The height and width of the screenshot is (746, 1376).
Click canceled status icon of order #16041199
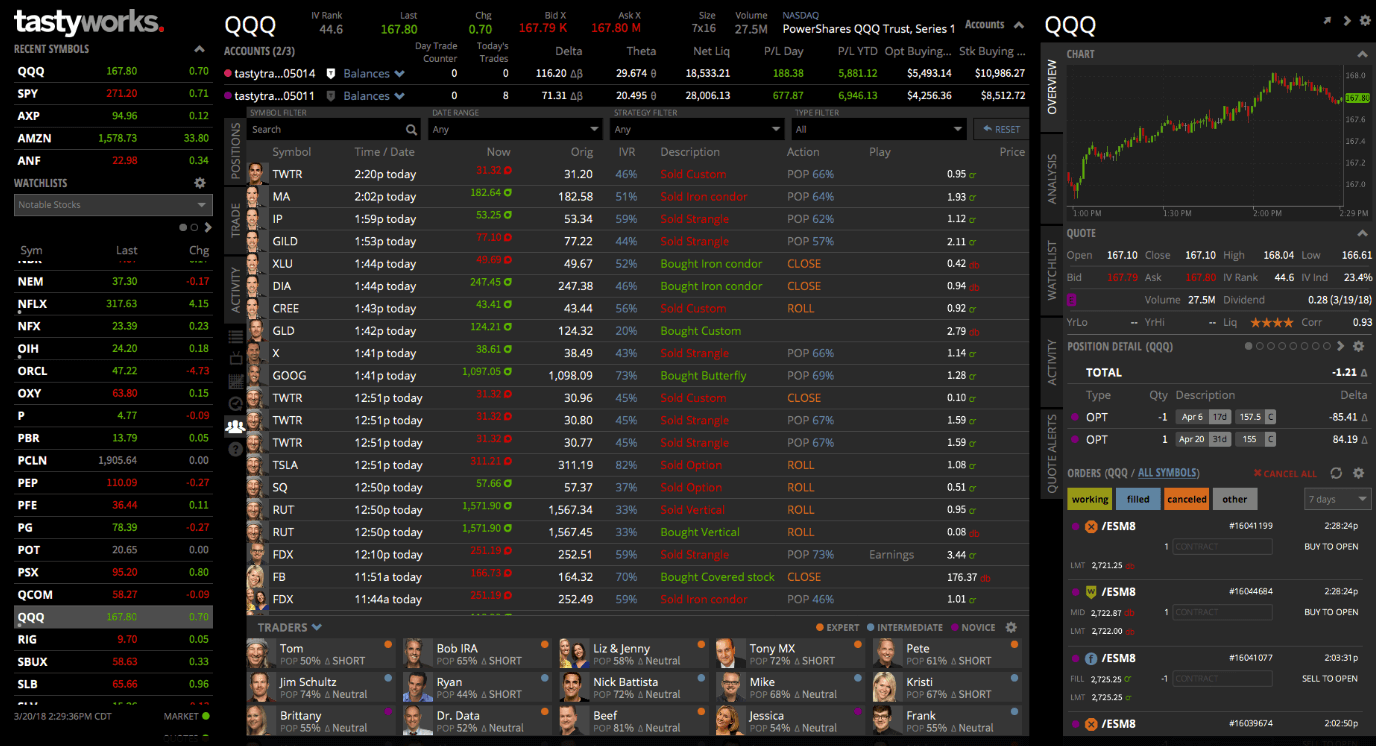tap(1091, 526)
